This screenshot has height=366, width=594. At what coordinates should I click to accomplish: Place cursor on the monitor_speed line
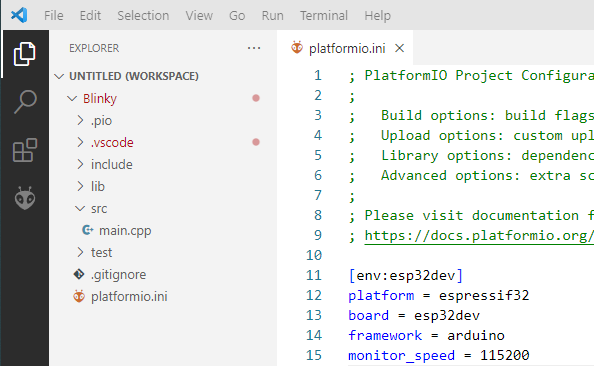click(439, 355)
